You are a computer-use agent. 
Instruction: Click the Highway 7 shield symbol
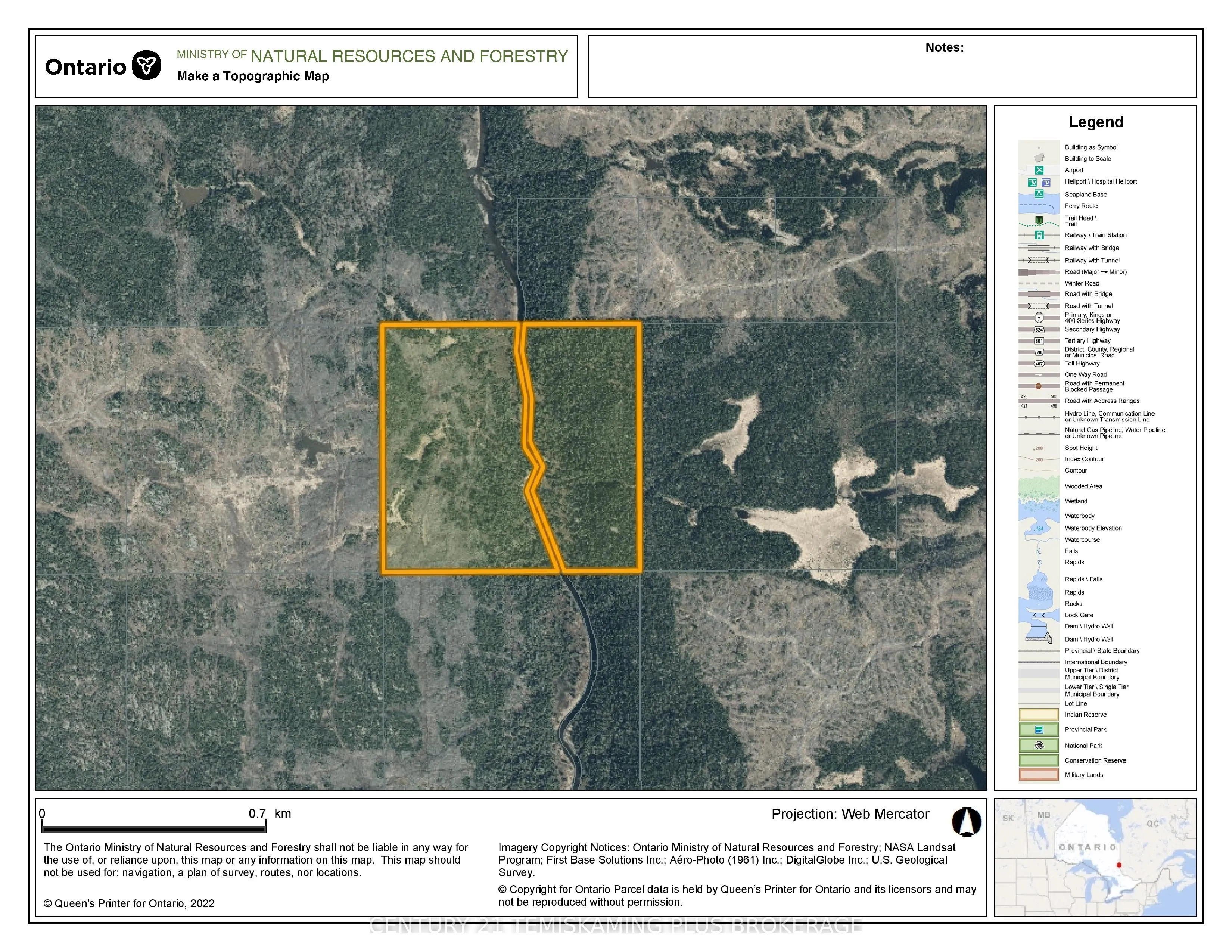pos(1039,318)
